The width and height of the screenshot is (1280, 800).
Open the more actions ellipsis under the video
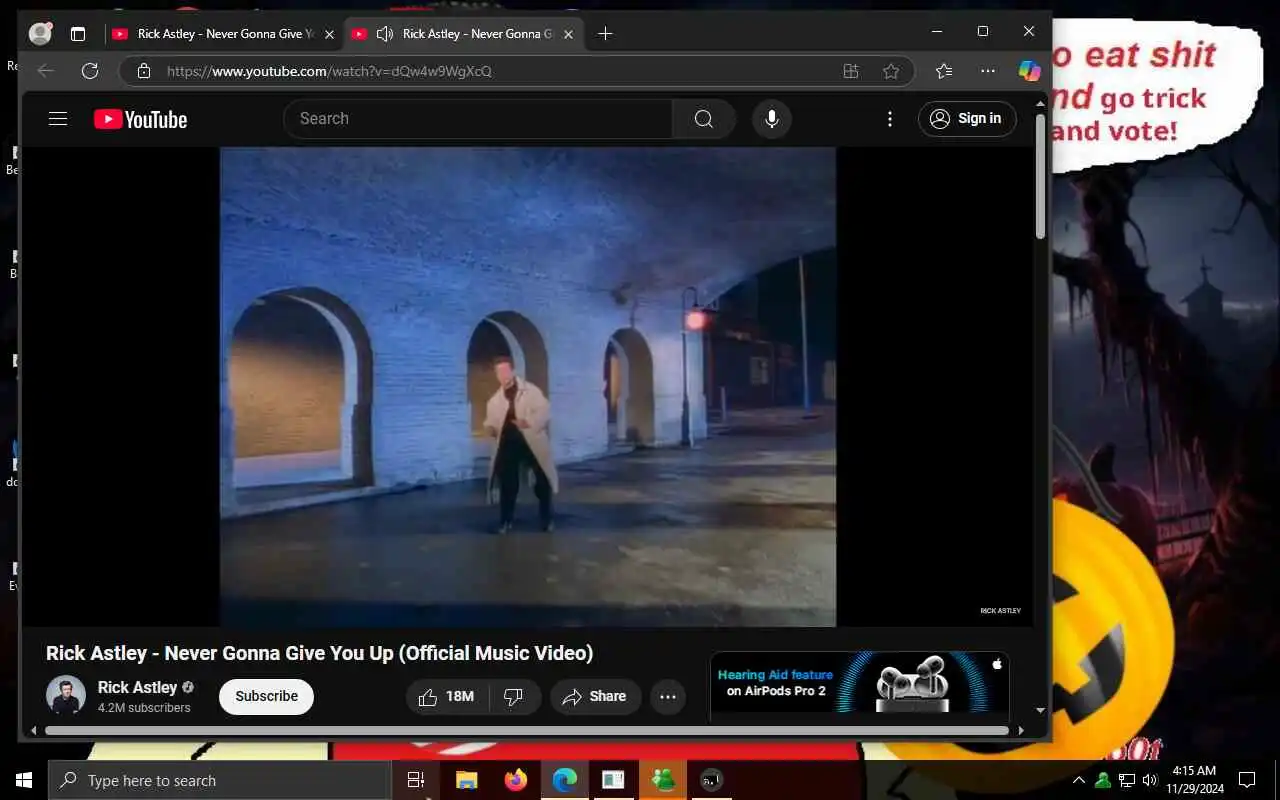[668, 697]
